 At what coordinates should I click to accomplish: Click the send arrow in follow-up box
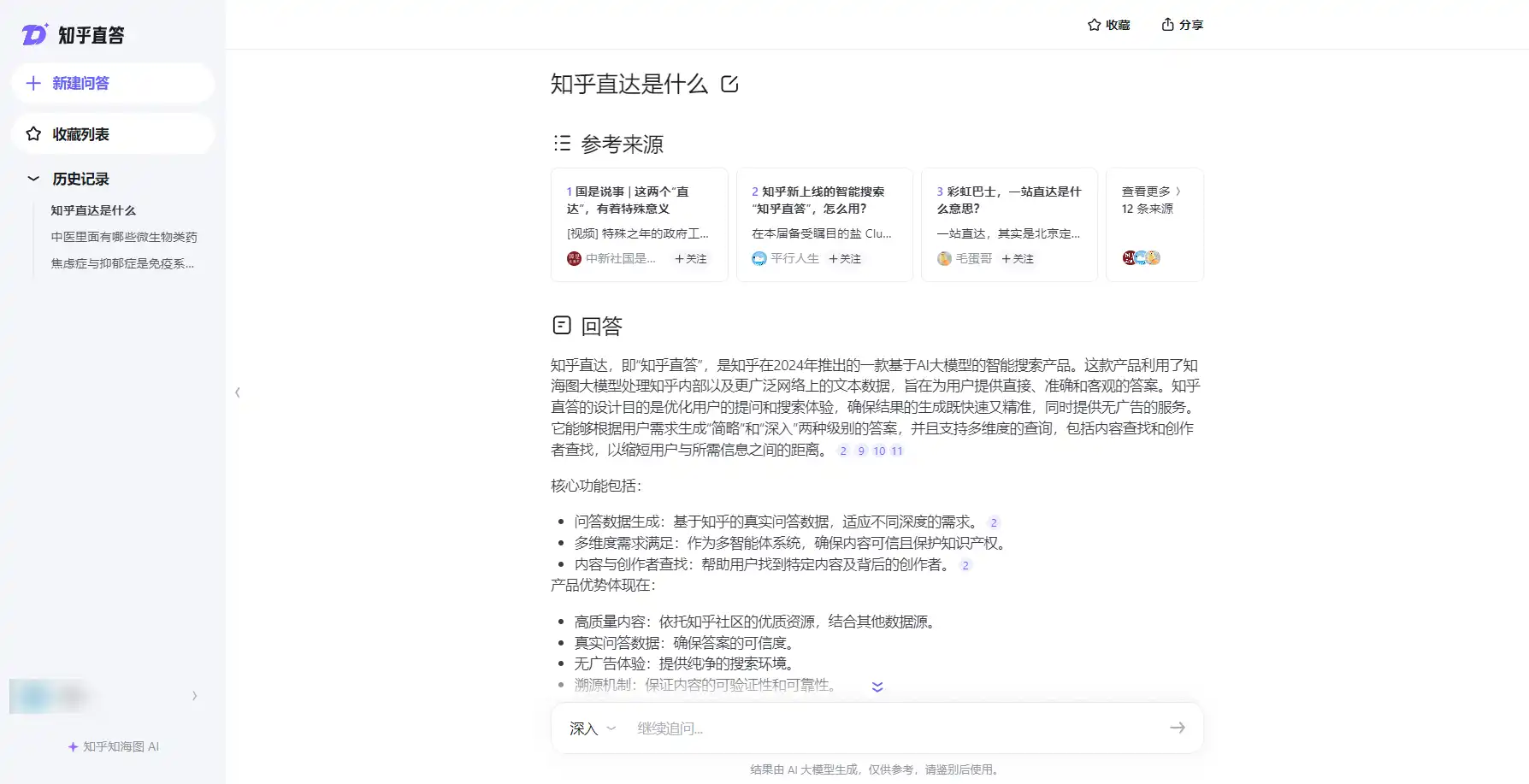pos(1178,728)
